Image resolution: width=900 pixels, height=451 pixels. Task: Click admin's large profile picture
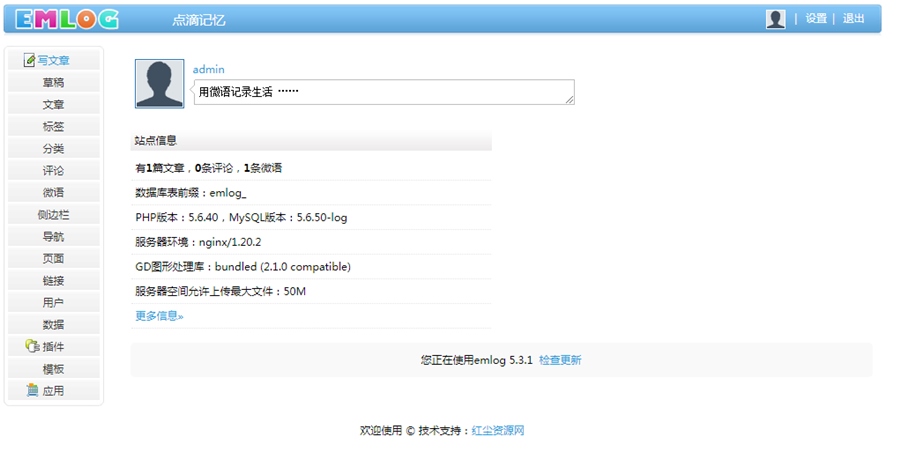tap(160, 84)
